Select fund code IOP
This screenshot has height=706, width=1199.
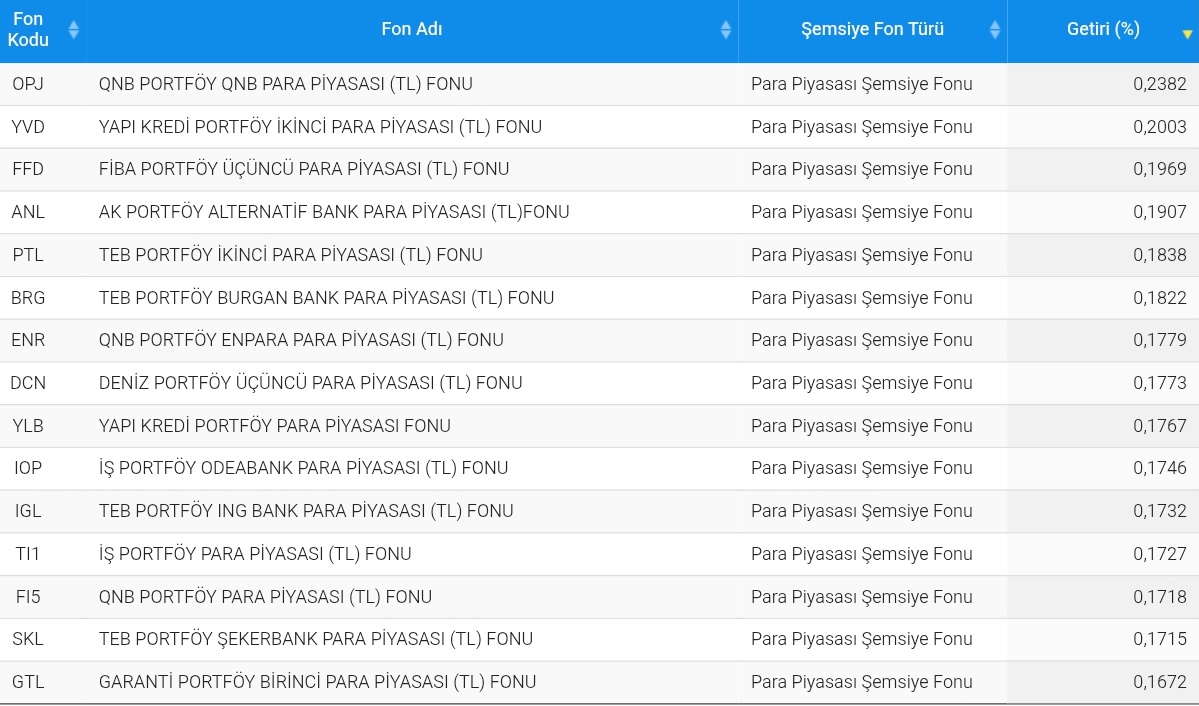tap(28, 468)
